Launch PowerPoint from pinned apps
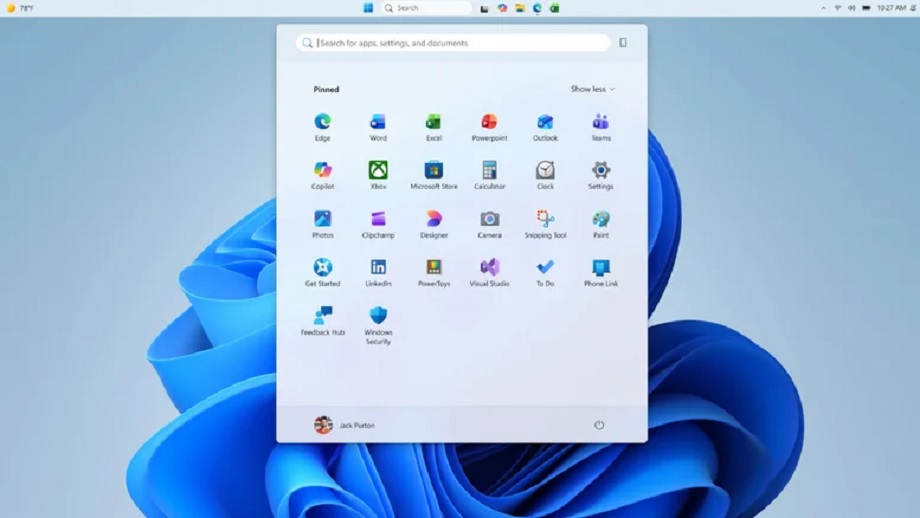Viewport: 920px width, 518px height. [489, 127]
